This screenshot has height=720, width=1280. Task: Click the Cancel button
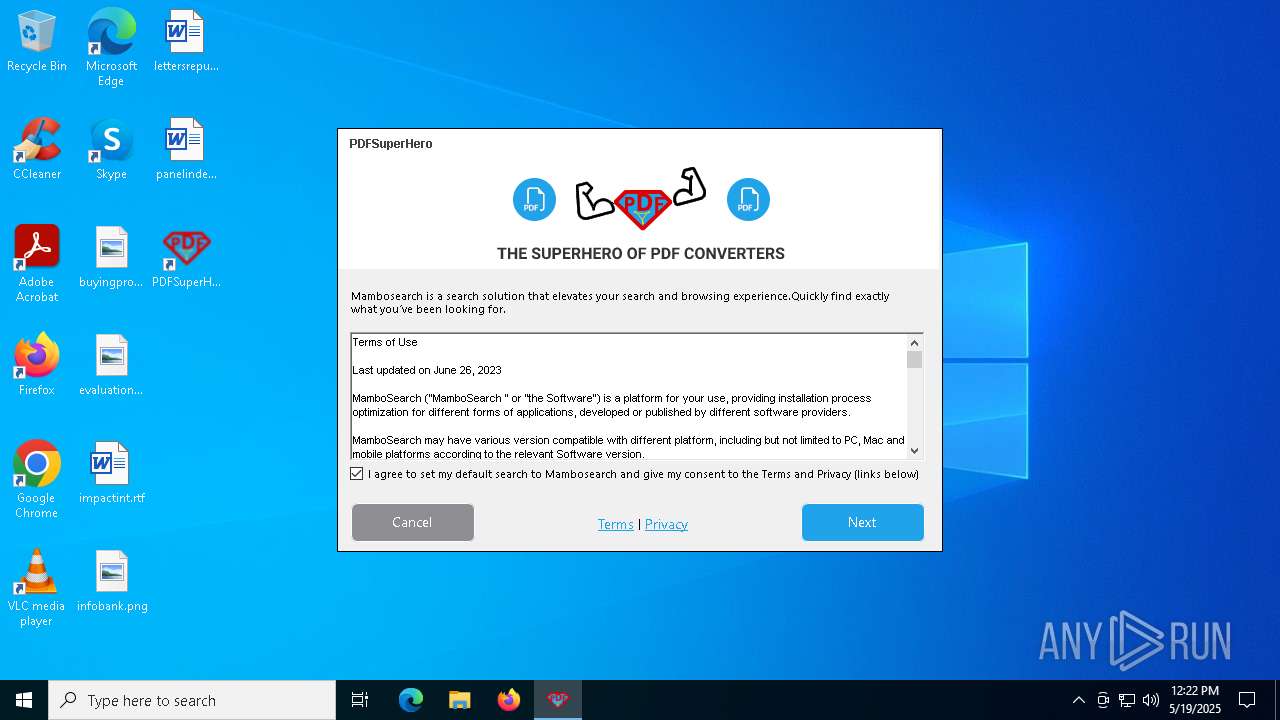tap(413, 522)
